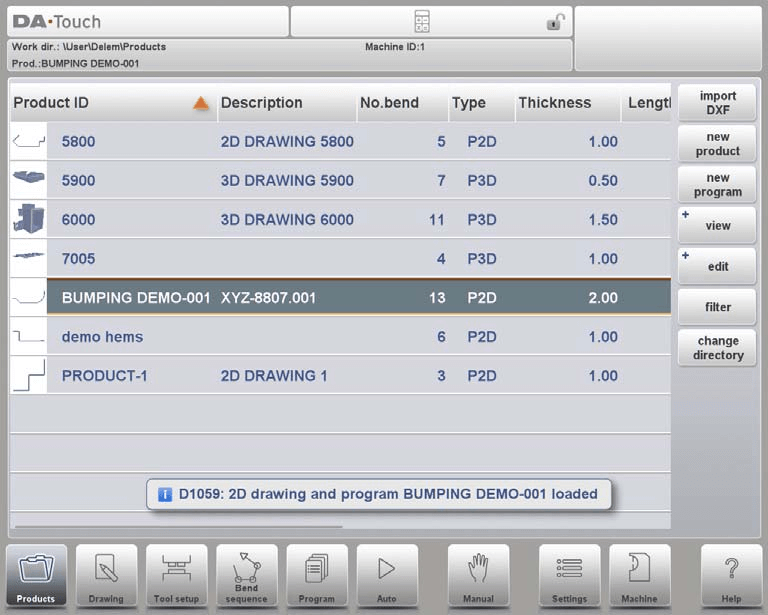Select thumbnail of PRODUCT-1
The height and width of the screenshot is (615, 768).
[x=28, y=376]
